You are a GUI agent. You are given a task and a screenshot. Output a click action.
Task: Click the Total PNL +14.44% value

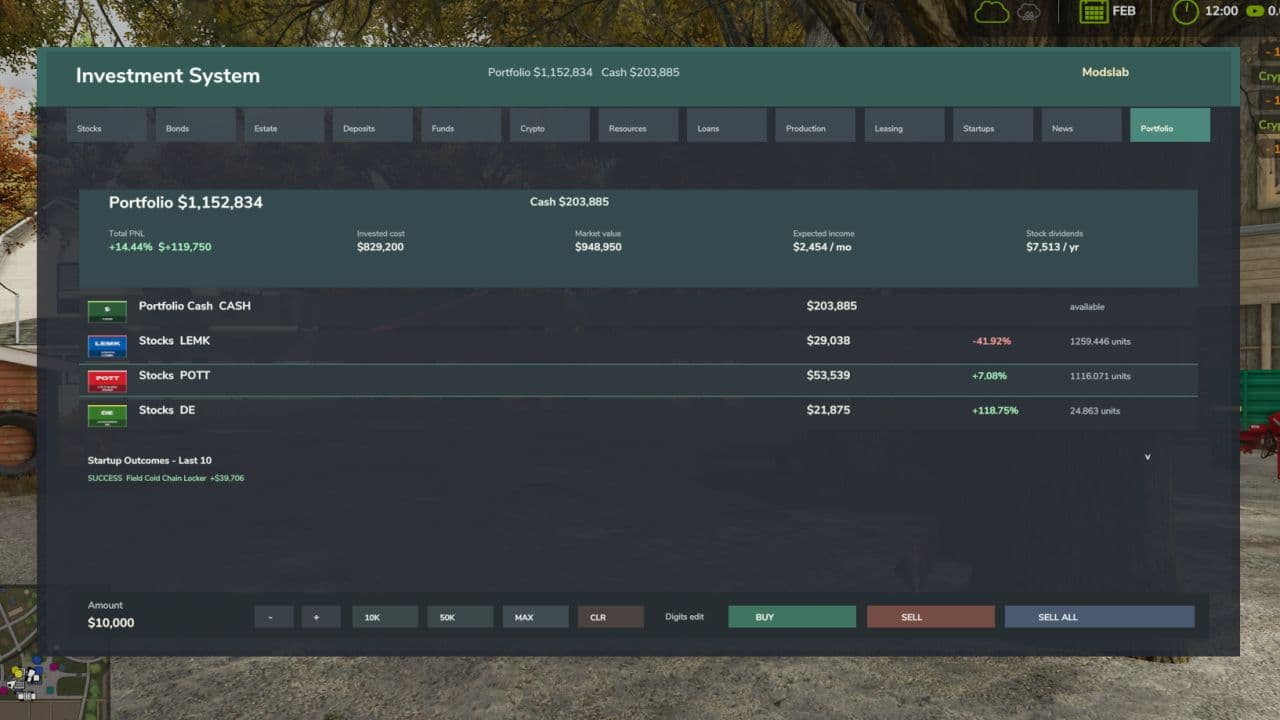[x=160, y=247]
